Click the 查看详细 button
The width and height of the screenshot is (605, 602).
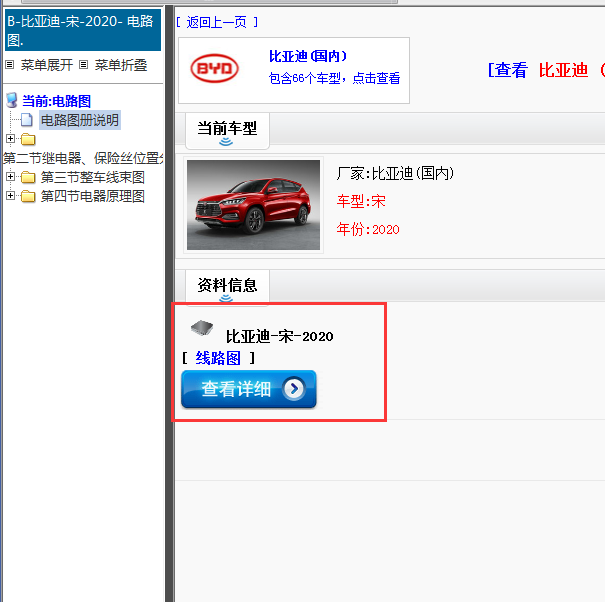point(248,389)
